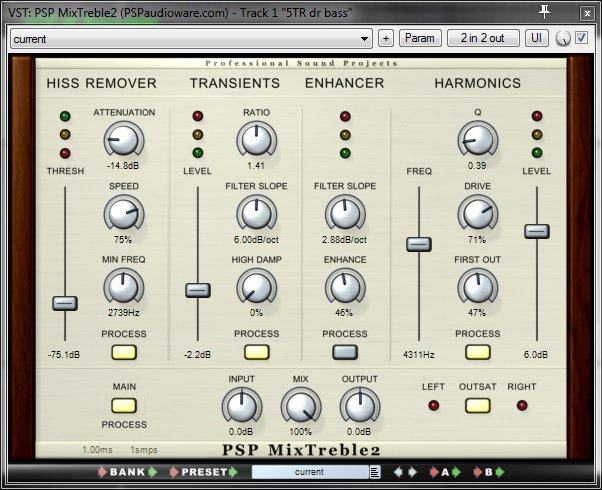Click the previous preset left arrow
The height and width of the screenshot is (490, 602).
point(397,471)
